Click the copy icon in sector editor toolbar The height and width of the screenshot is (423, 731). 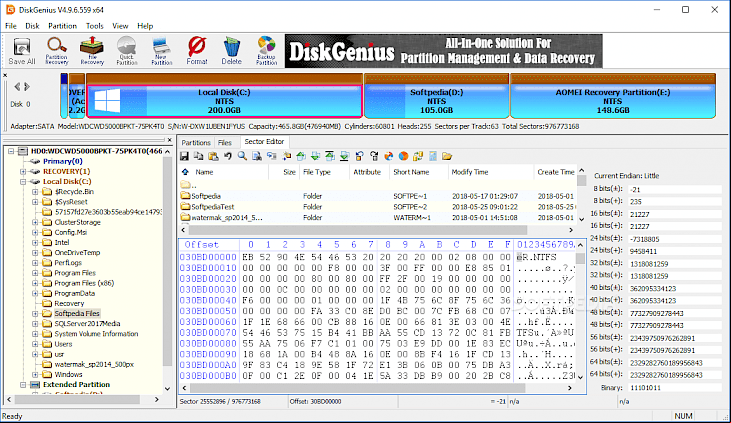tap(199, 156)
